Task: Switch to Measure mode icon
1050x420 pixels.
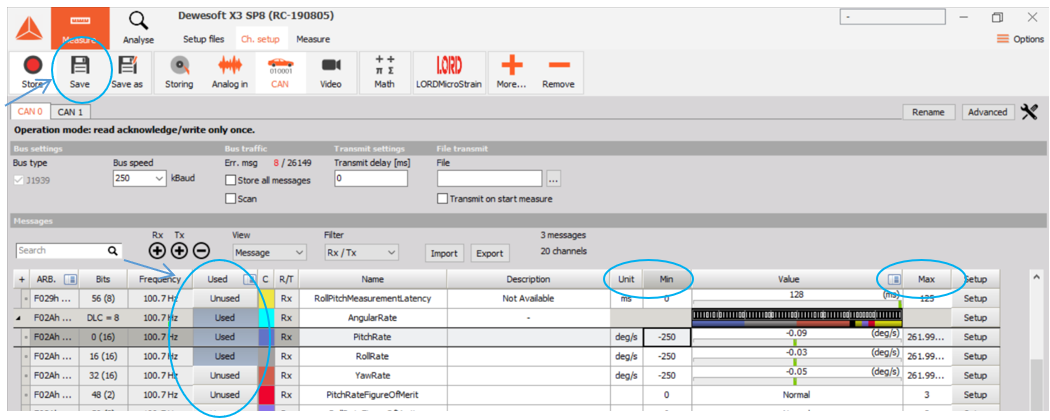Action: pyautogui.click(x=80, y=27)
